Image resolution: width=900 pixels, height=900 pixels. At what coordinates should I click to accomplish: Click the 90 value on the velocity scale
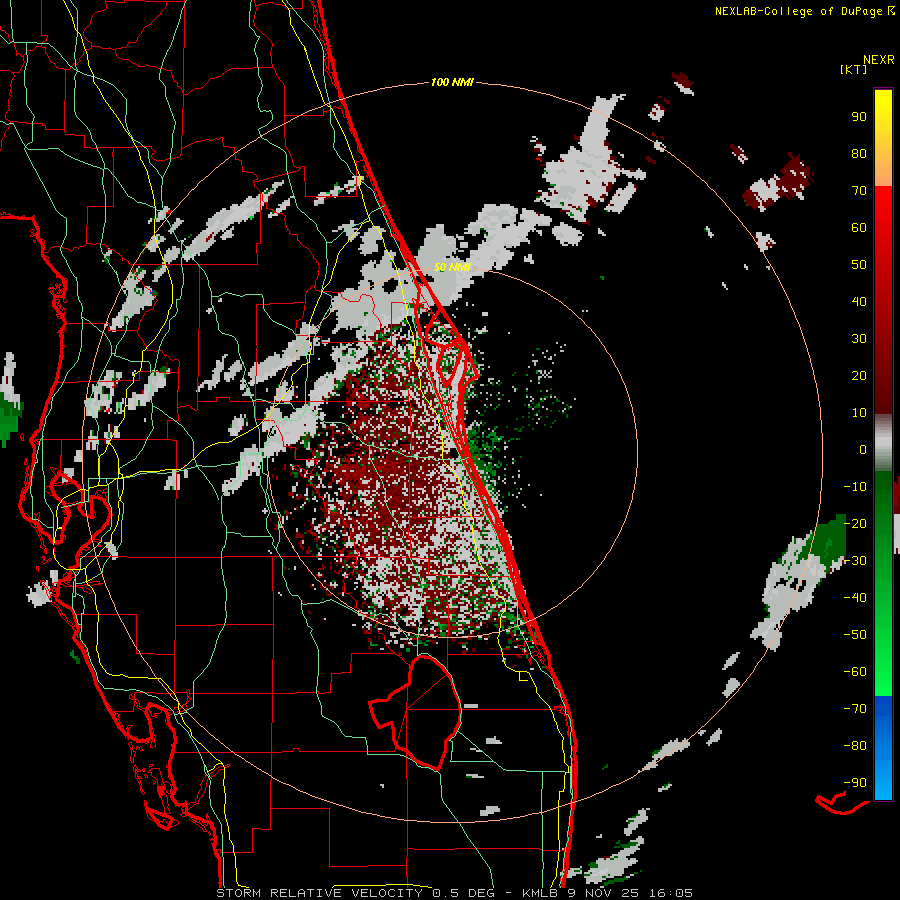[859, 117]
